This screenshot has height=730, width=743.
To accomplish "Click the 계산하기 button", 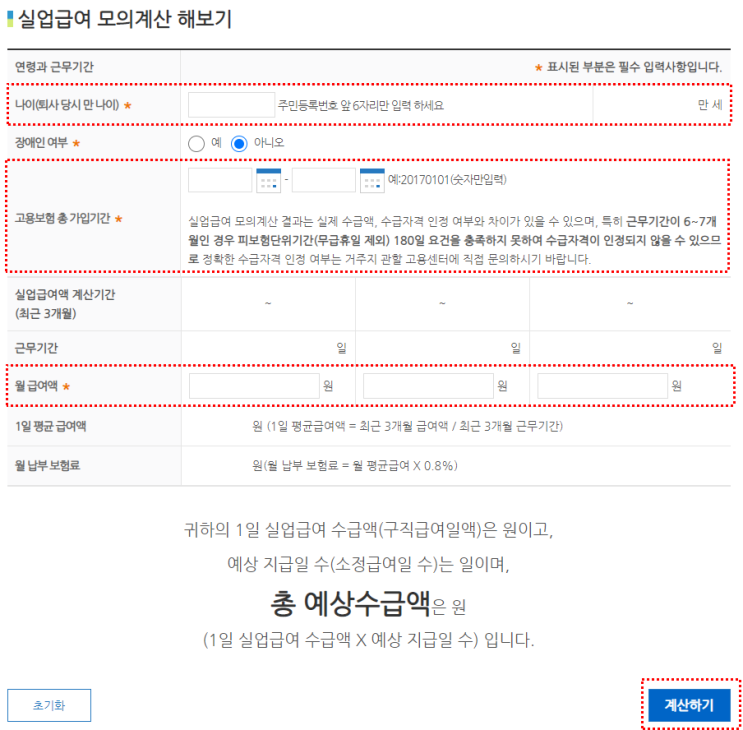I will point(689,705).
